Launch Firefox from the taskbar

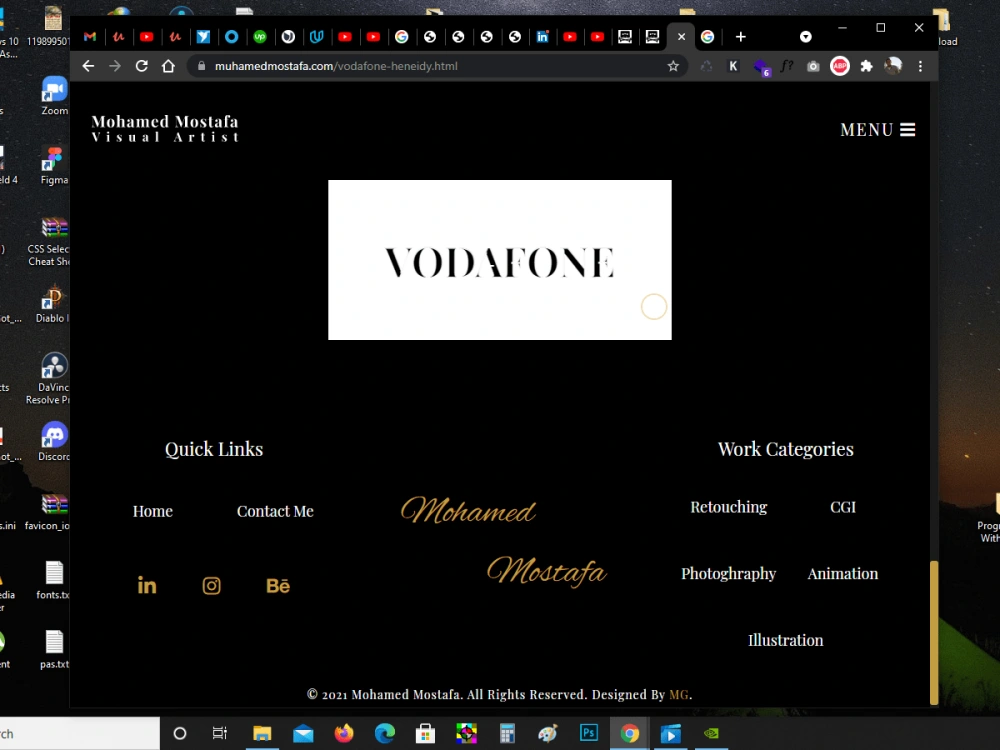344,733
